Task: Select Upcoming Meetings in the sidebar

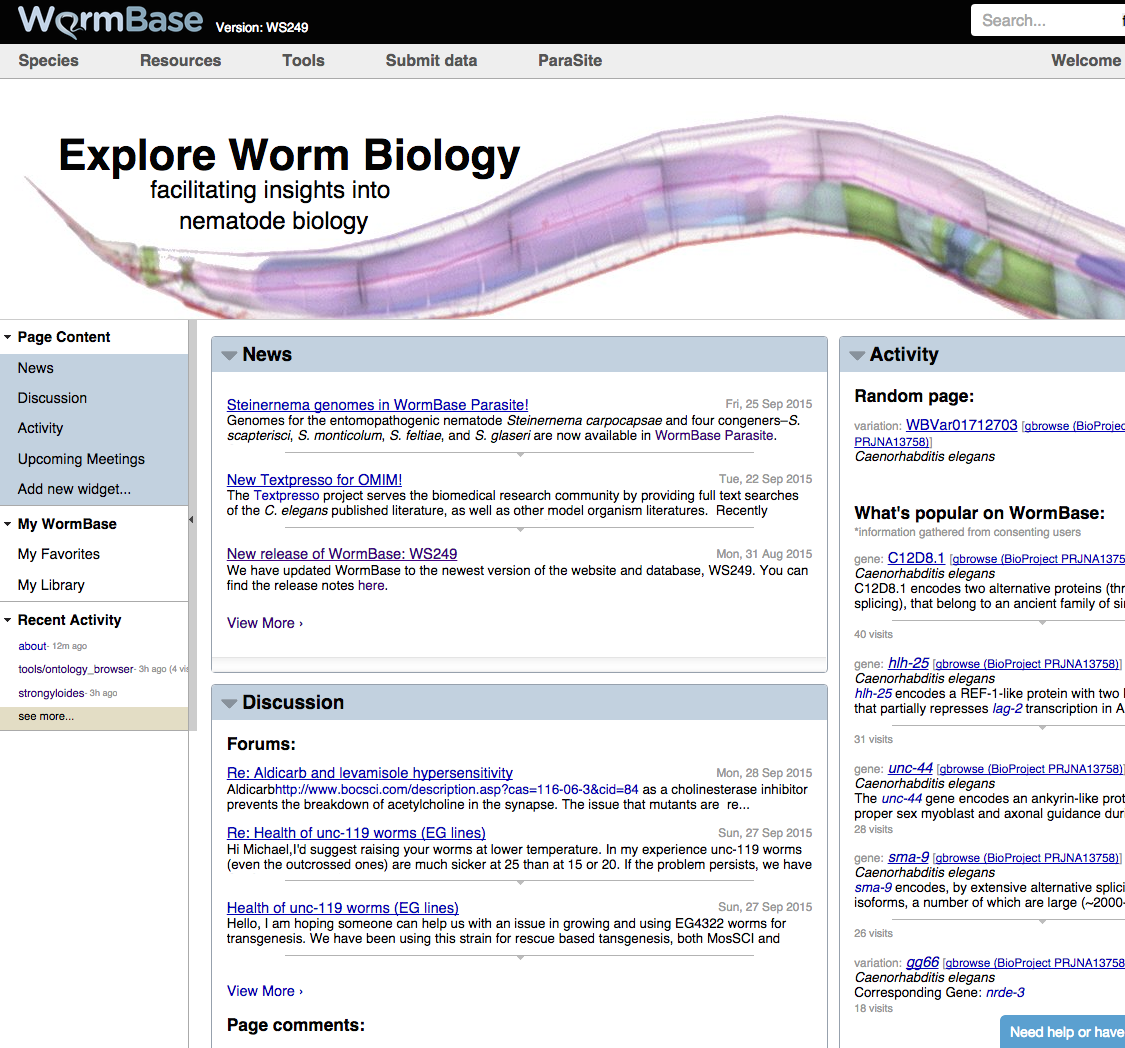Action: [81, 459]
